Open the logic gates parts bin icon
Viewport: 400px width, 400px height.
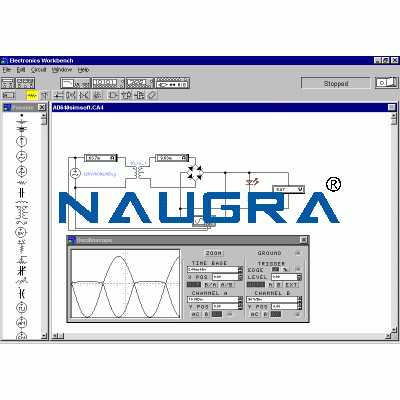click(113, 95)
